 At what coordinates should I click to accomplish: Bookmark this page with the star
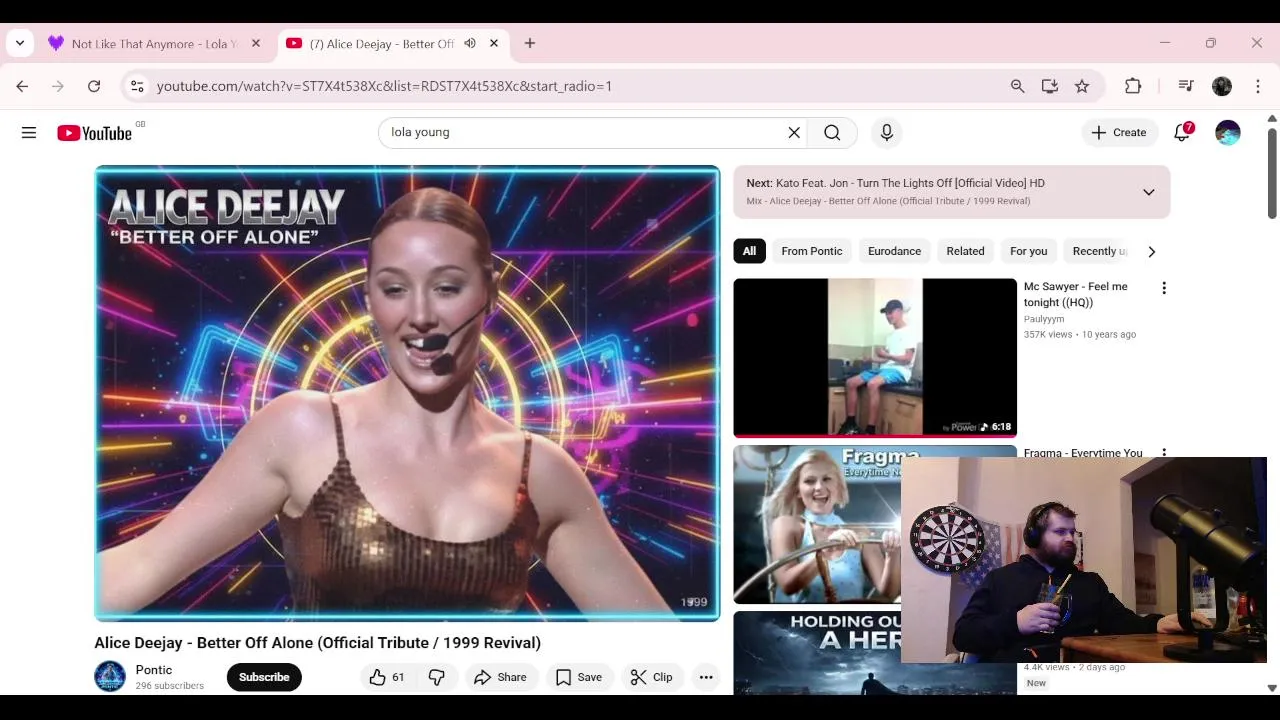point(1082,86)
